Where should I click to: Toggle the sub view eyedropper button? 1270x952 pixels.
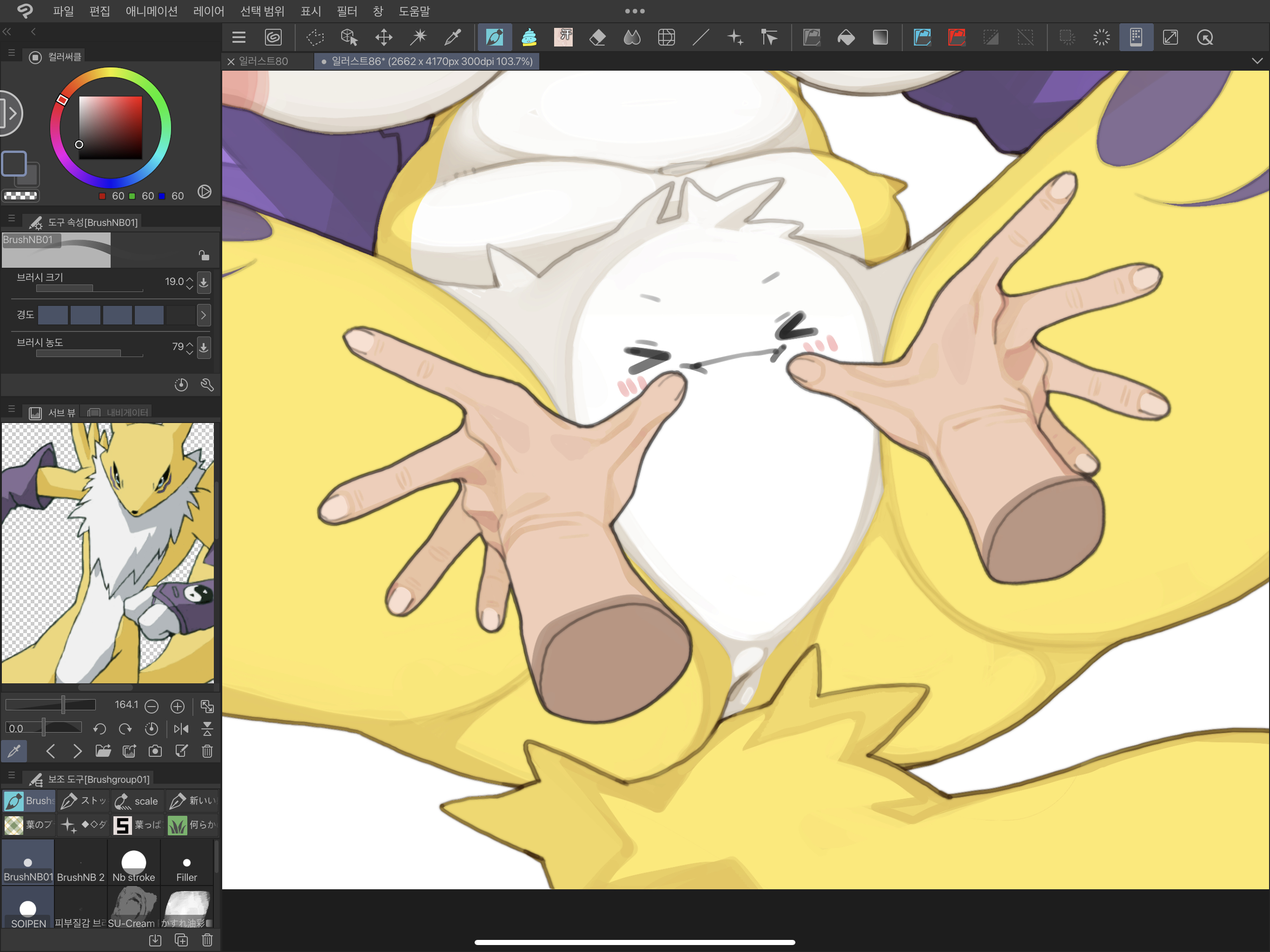(14, 751)
